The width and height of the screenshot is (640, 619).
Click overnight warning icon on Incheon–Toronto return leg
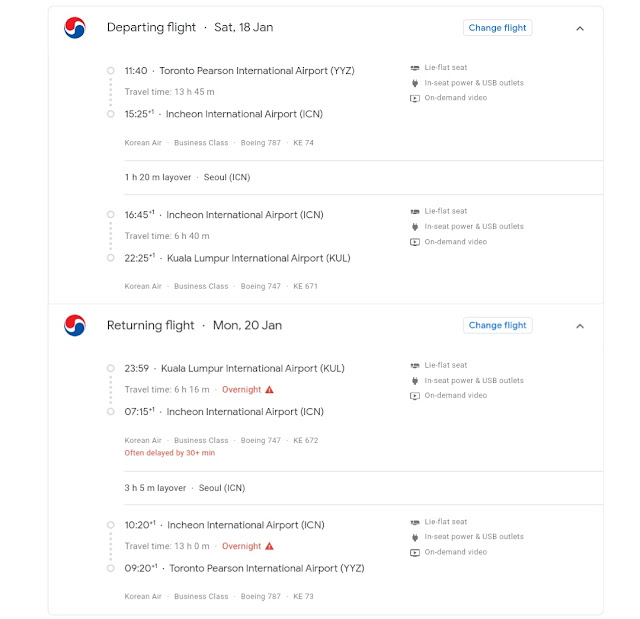point(269,547)
